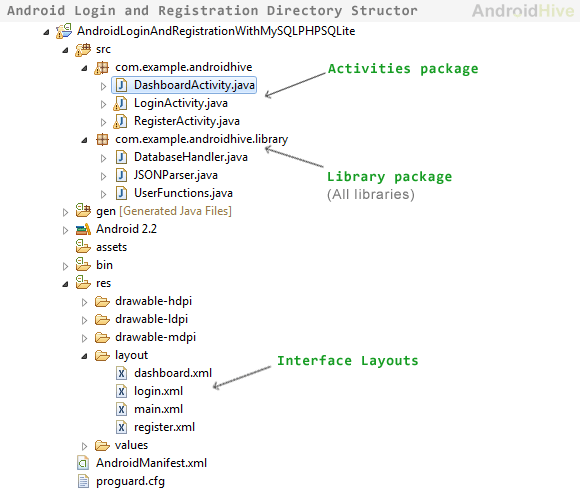Screen dimensions: 580x491
Task: Click the assets folder icon
Action: click(83, 247)
